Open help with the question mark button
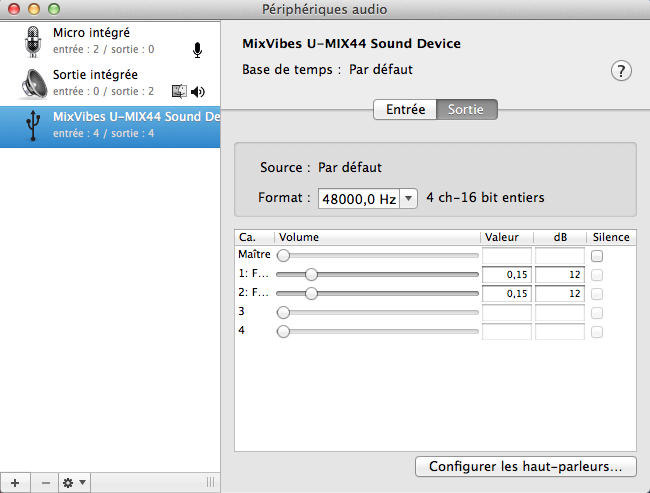This screenshot has width=650, height=493. [621, 71]
